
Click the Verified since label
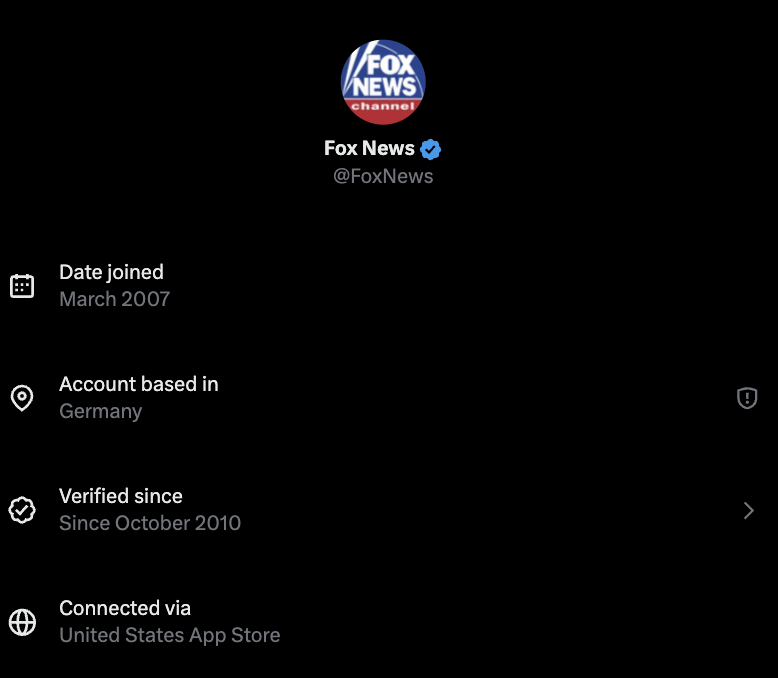tap(121, 496)
